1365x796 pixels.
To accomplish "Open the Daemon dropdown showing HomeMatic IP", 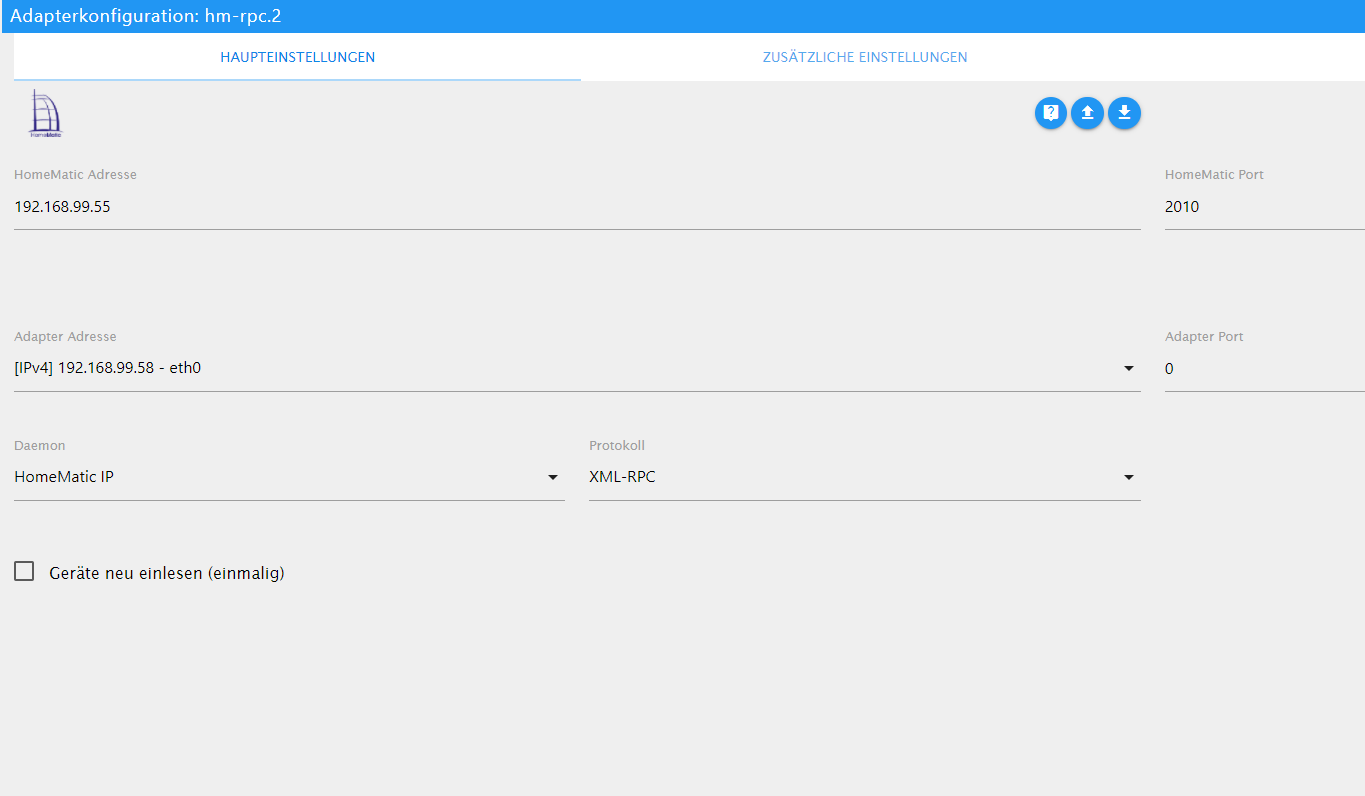I will click(289, 477).
